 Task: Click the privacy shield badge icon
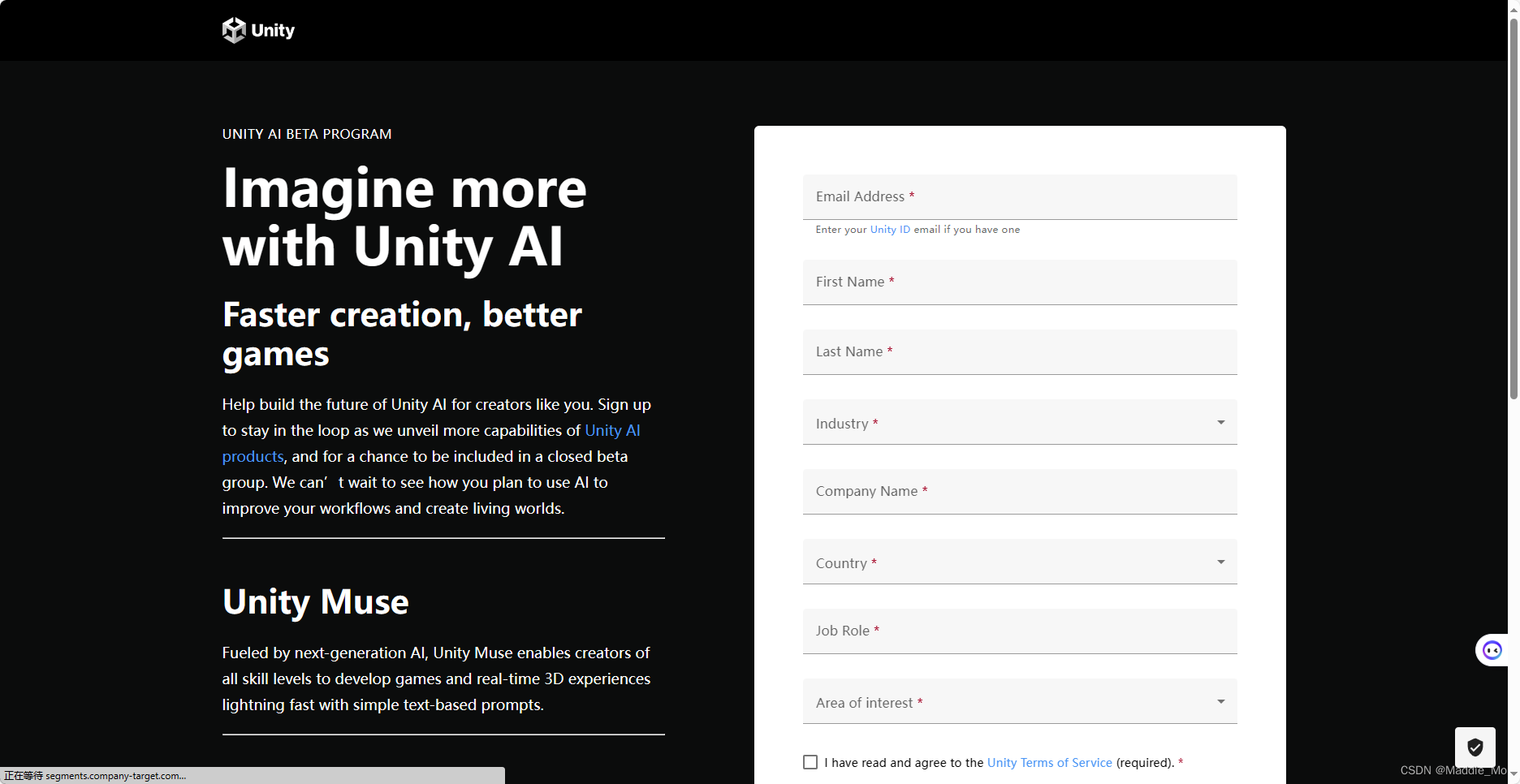[x=1475, y=747]
